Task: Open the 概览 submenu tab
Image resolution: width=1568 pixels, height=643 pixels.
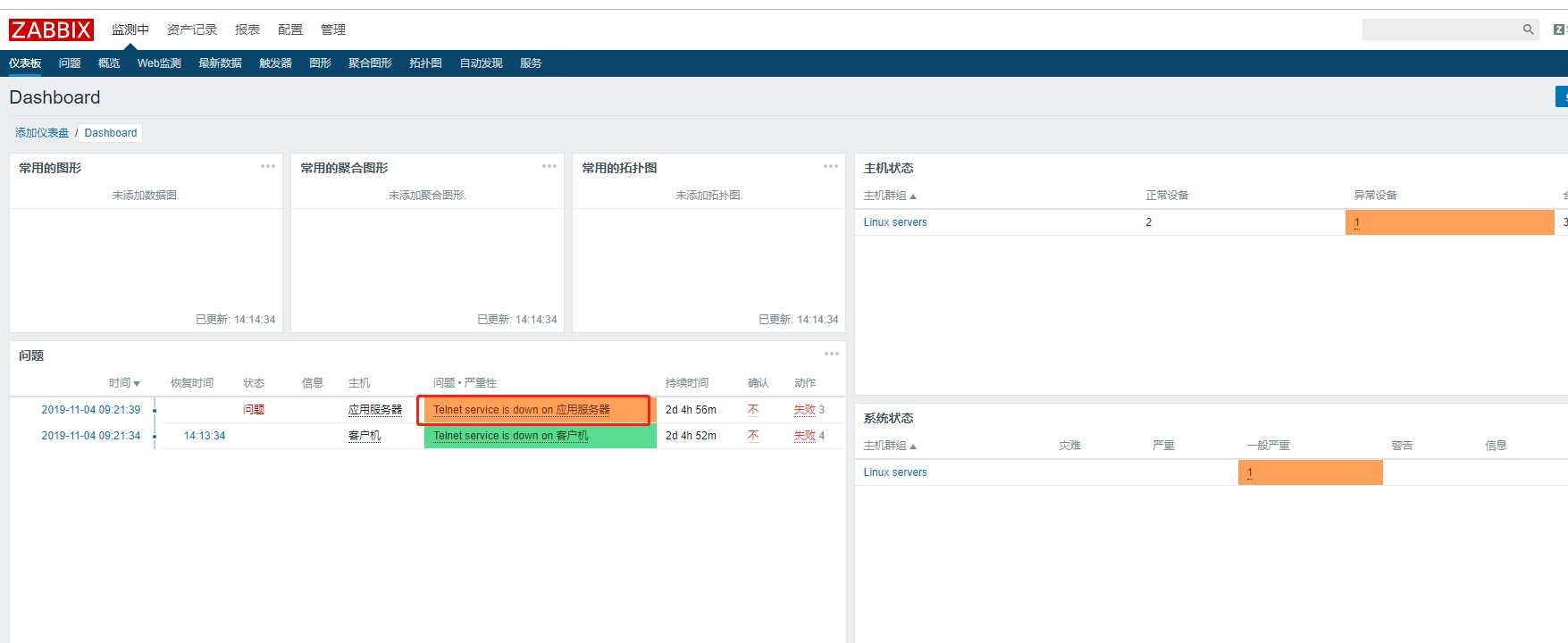Action: tap(109, 63)
